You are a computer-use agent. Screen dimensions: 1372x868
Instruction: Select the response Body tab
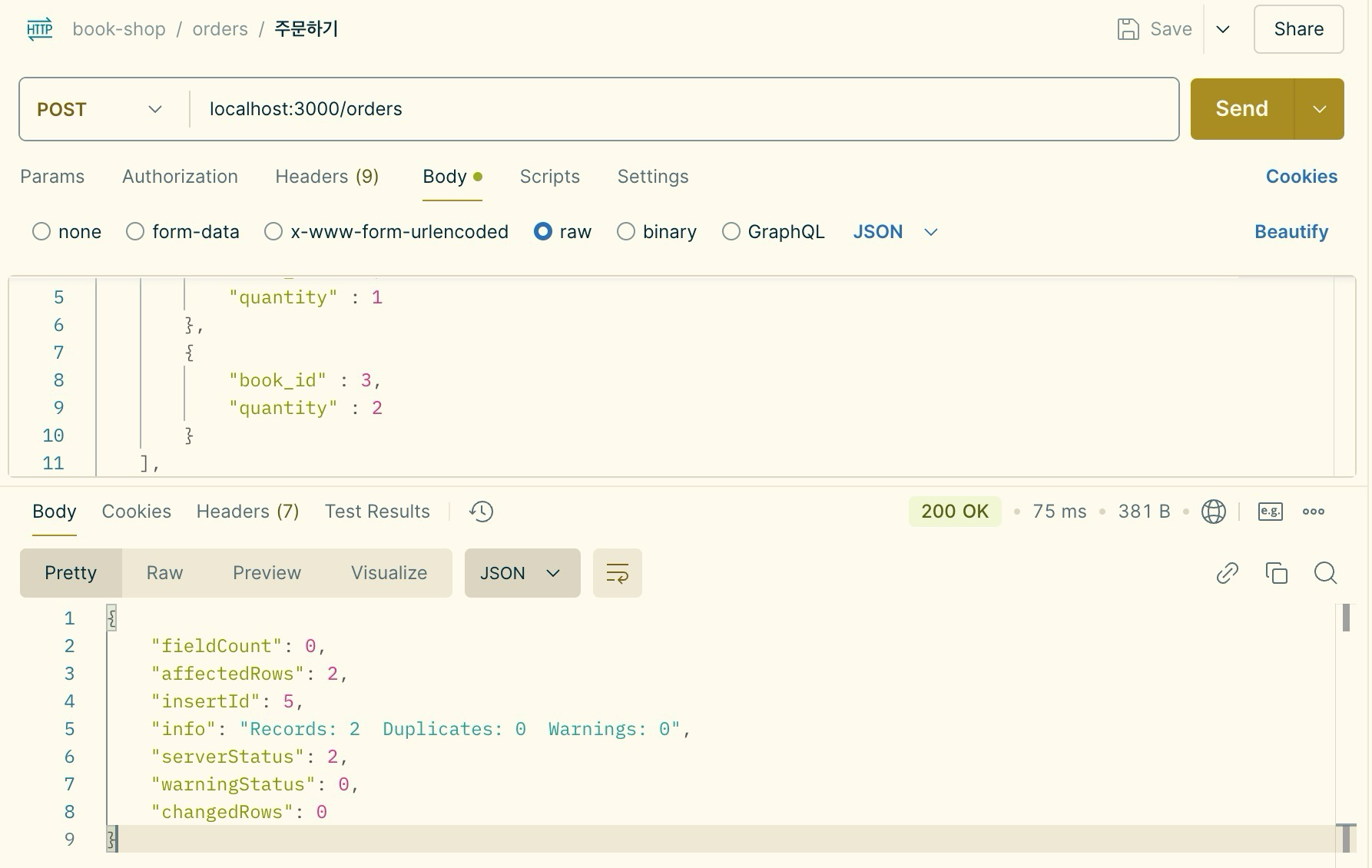pos(55,512)
